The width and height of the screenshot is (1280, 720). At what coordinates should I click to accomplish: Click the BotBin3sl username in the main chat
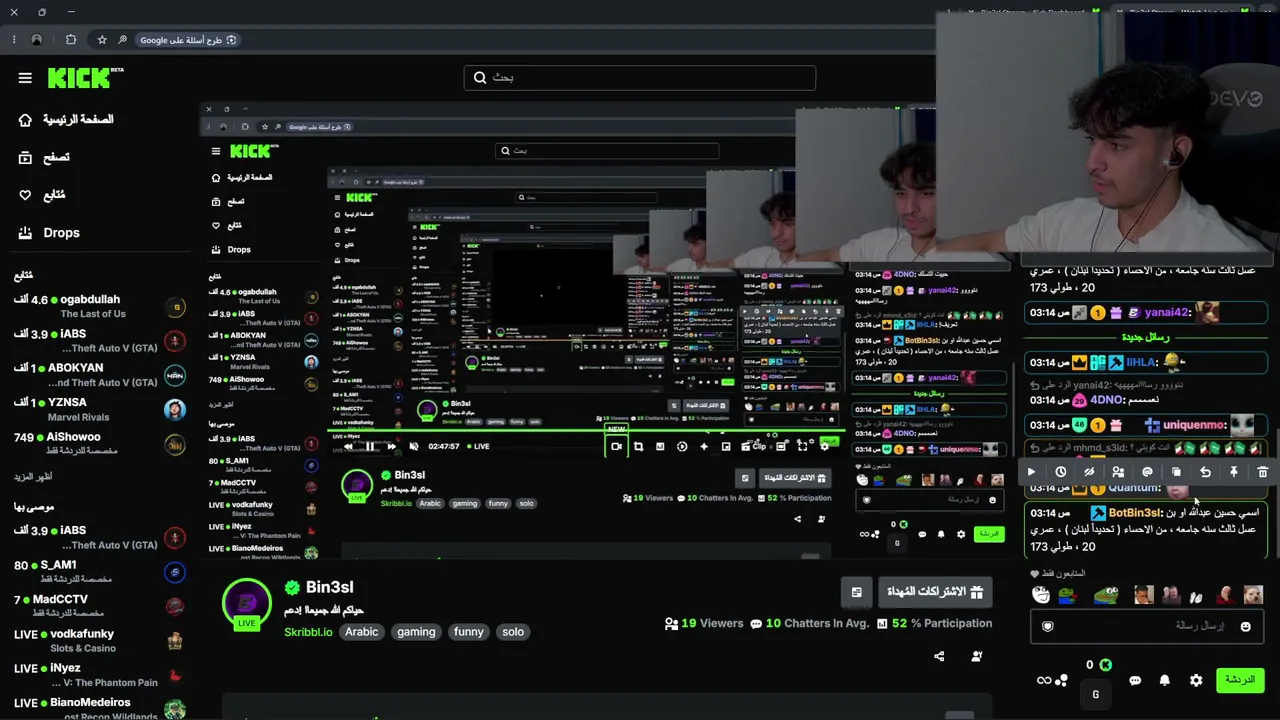coord(1135,513)
